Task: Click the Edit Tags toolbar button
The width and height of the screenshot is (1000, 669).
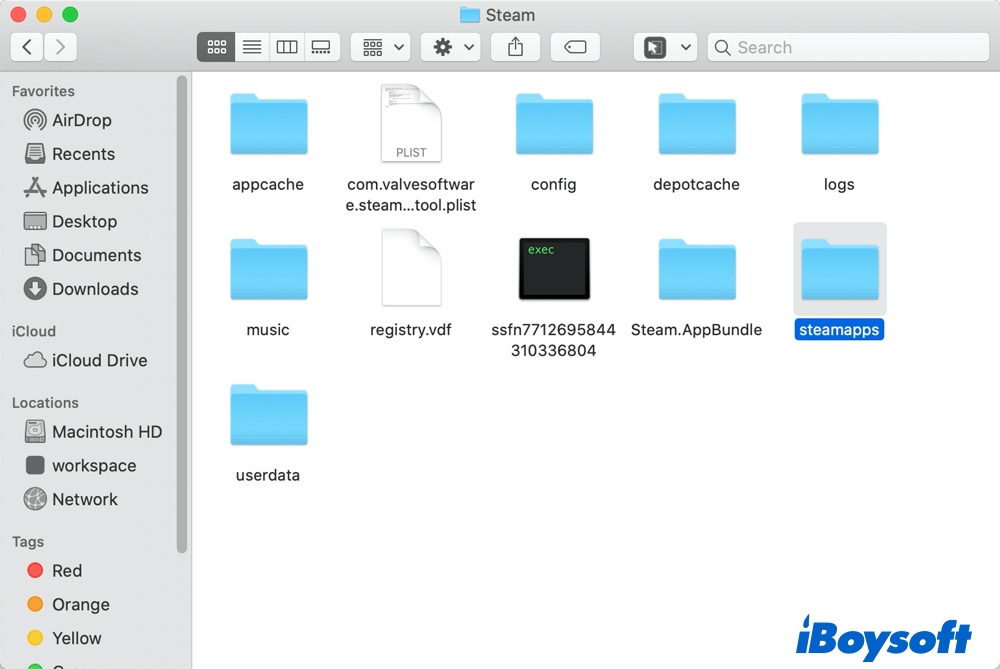Action: 575,47
